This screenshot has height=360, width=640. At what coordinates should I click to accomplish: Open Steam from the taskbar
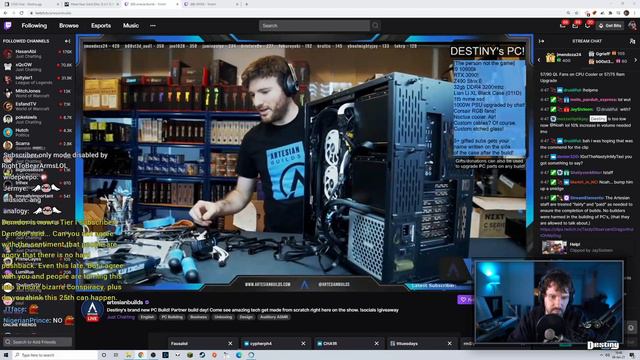(202, 355)
